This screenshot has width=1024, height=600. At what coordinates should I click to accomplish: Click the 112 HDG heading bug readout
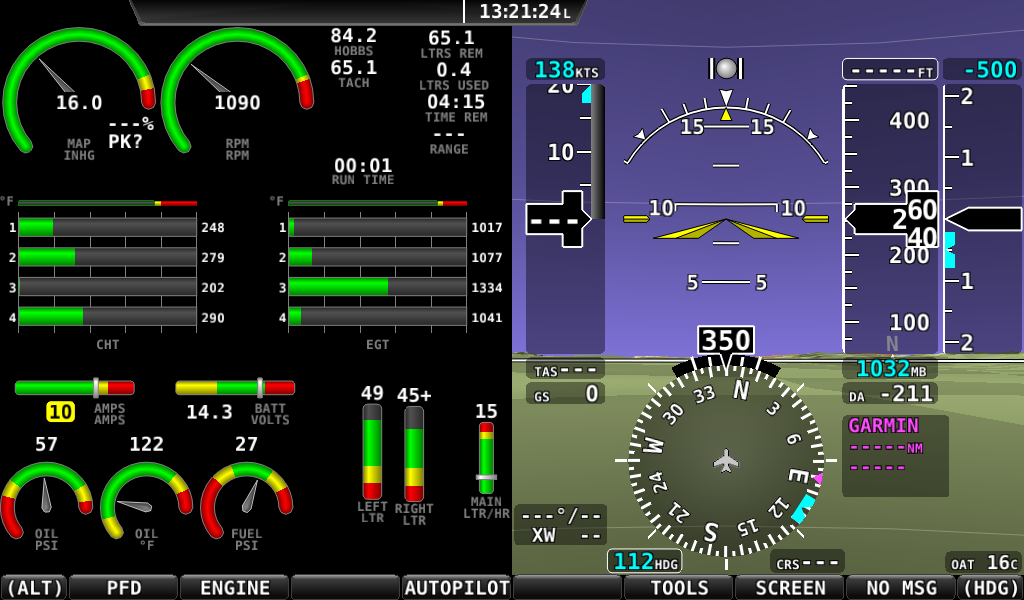click(645, 561)
